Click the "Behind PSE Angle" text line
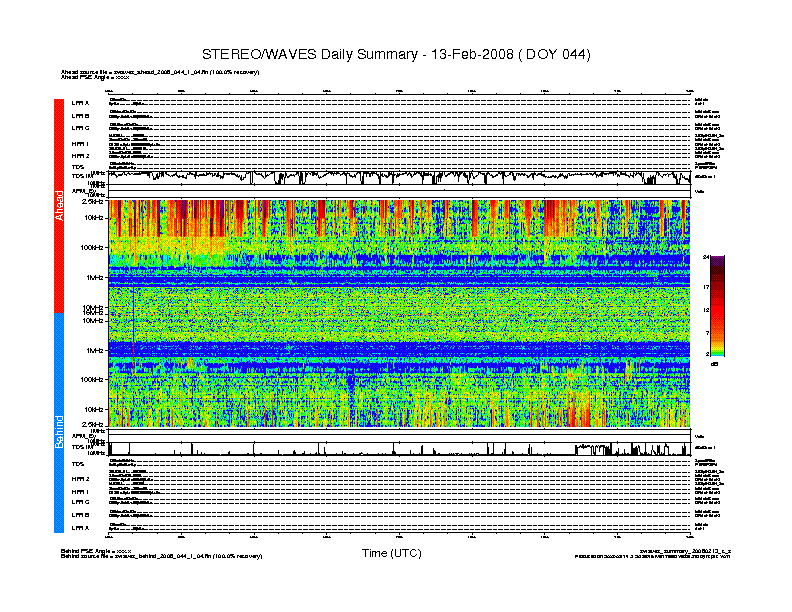This screenshot has width=792, height=612. point(96,551)
